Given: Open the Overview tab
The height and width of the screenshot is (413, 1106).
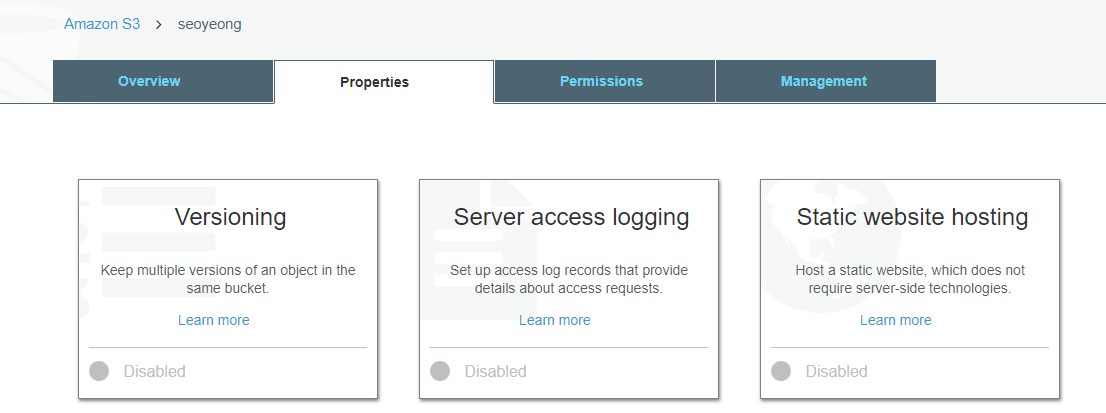Looking at the screenshot, I should point(149,81).
